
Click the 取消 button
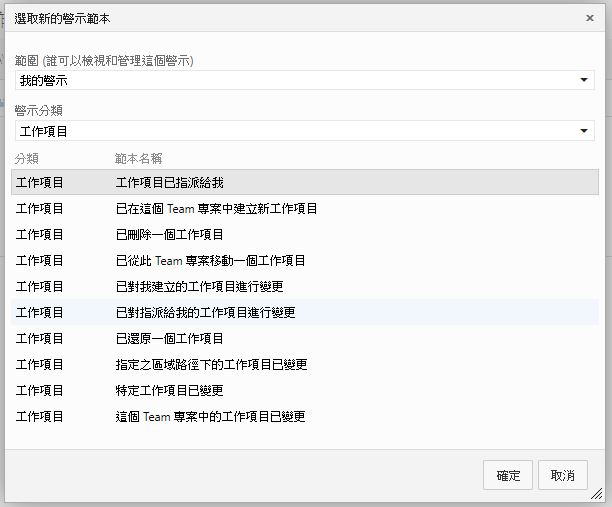[x=562, y=476]
